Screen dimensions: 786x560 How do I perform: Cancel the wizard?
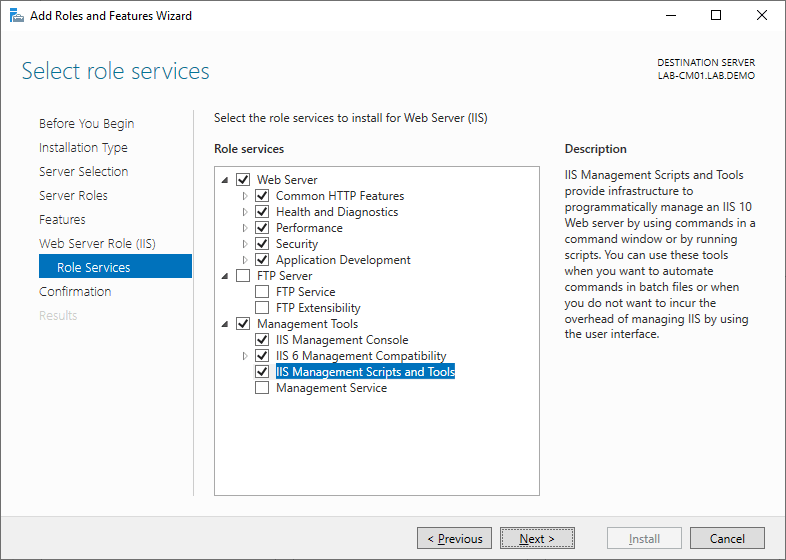[727, 538]
